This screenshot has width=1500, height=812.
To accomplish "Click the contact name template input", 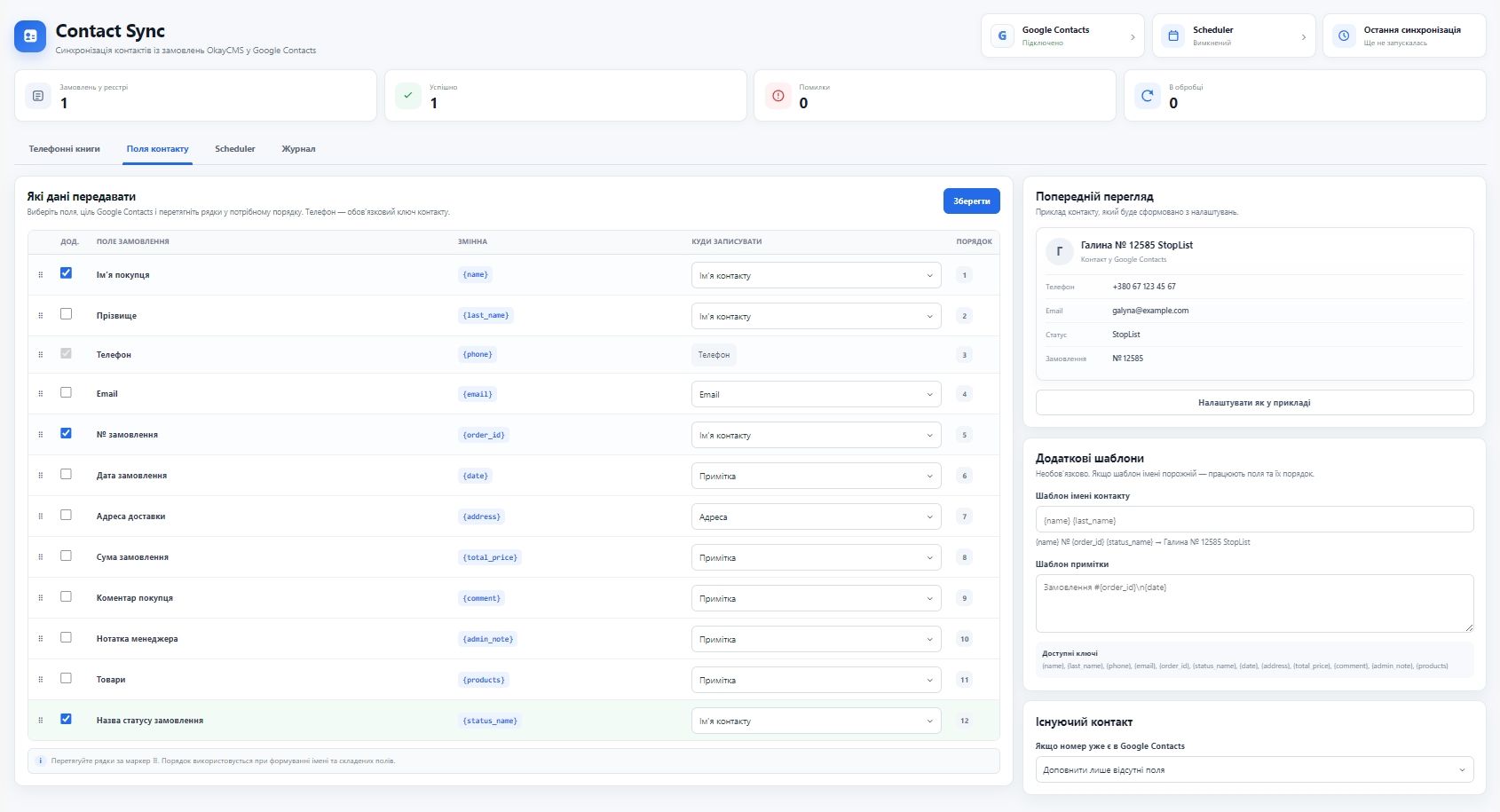I will point(1254,520).
